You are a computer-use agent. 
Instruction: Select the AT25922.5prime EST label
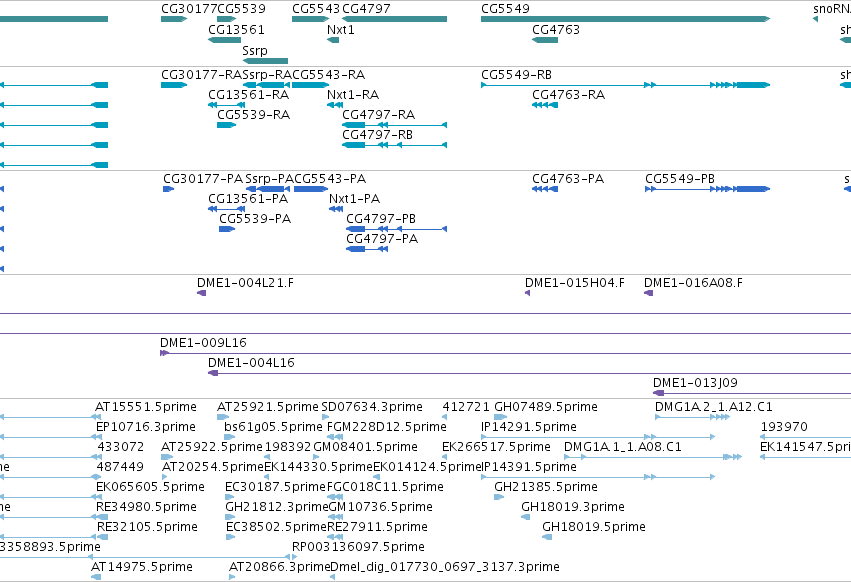[212, 447]
